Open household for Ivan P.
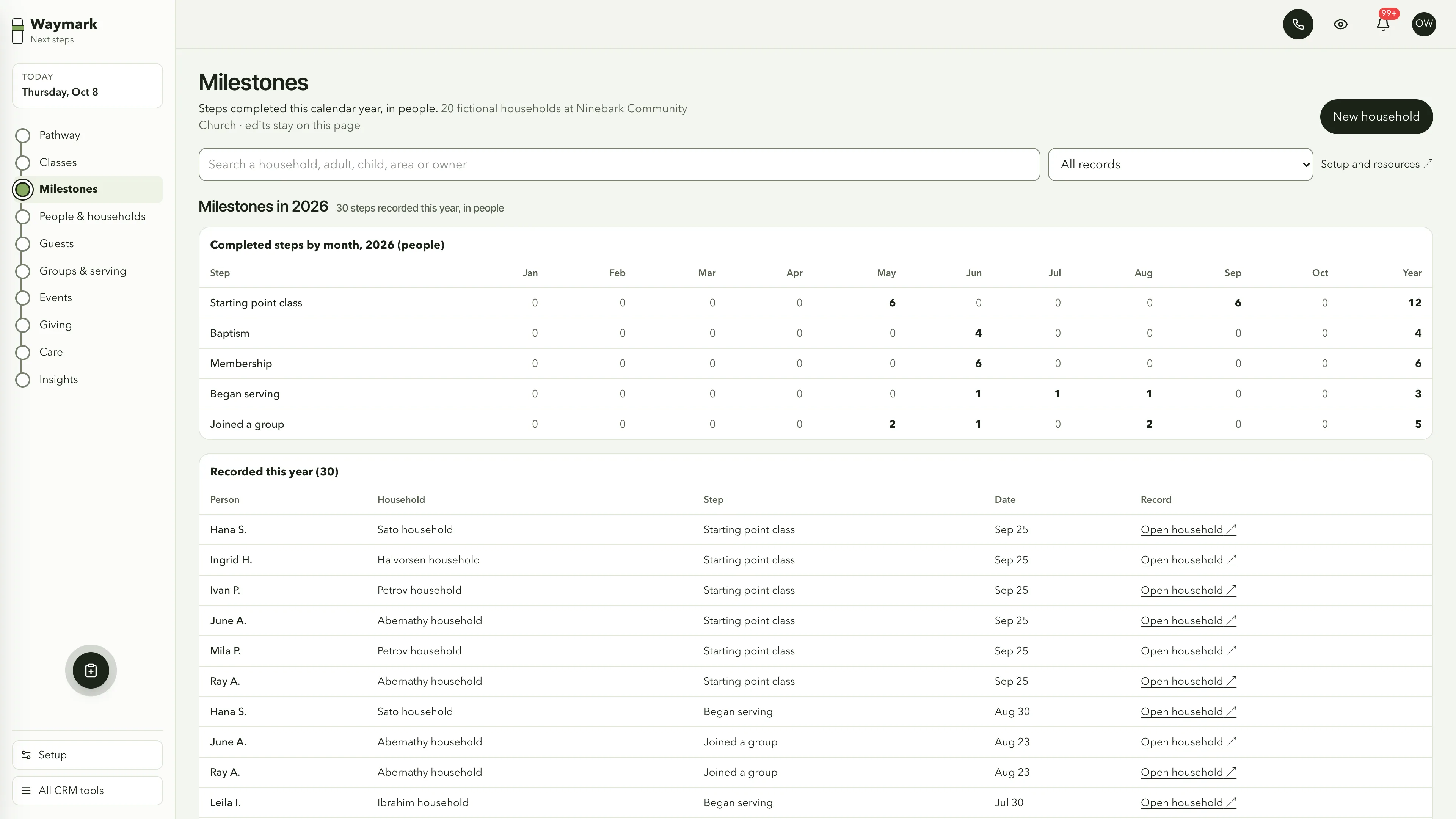Viewport: 1456px width, 819px height. (x=1188, y=590)
